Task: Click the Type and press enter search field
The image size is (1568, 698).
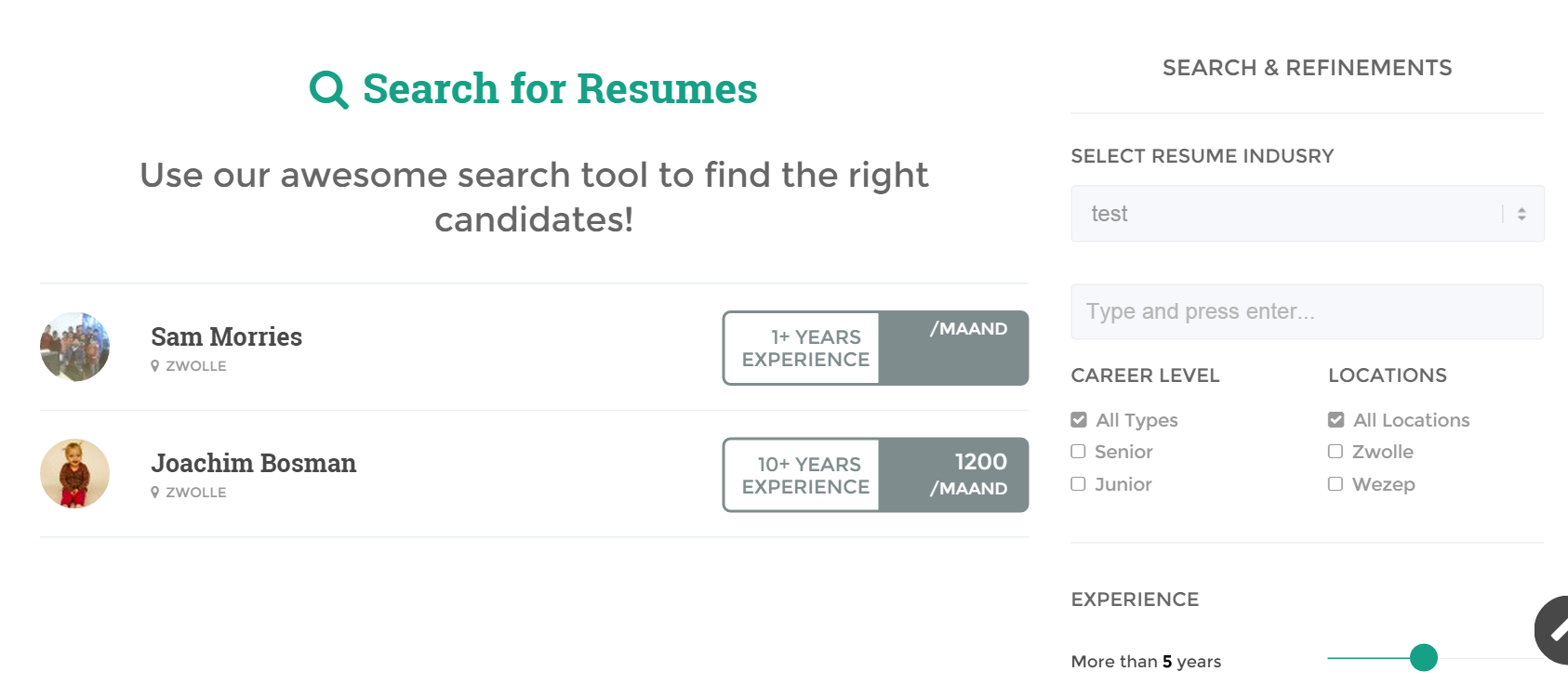Action: point(1308,311)
